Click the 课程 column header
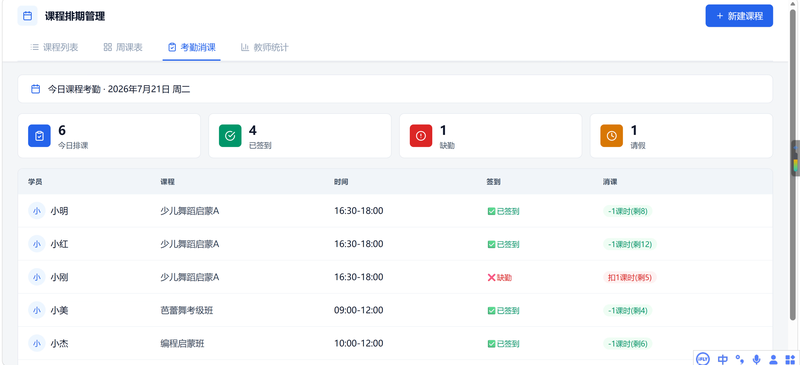800x365 pixels. [167, 182]
